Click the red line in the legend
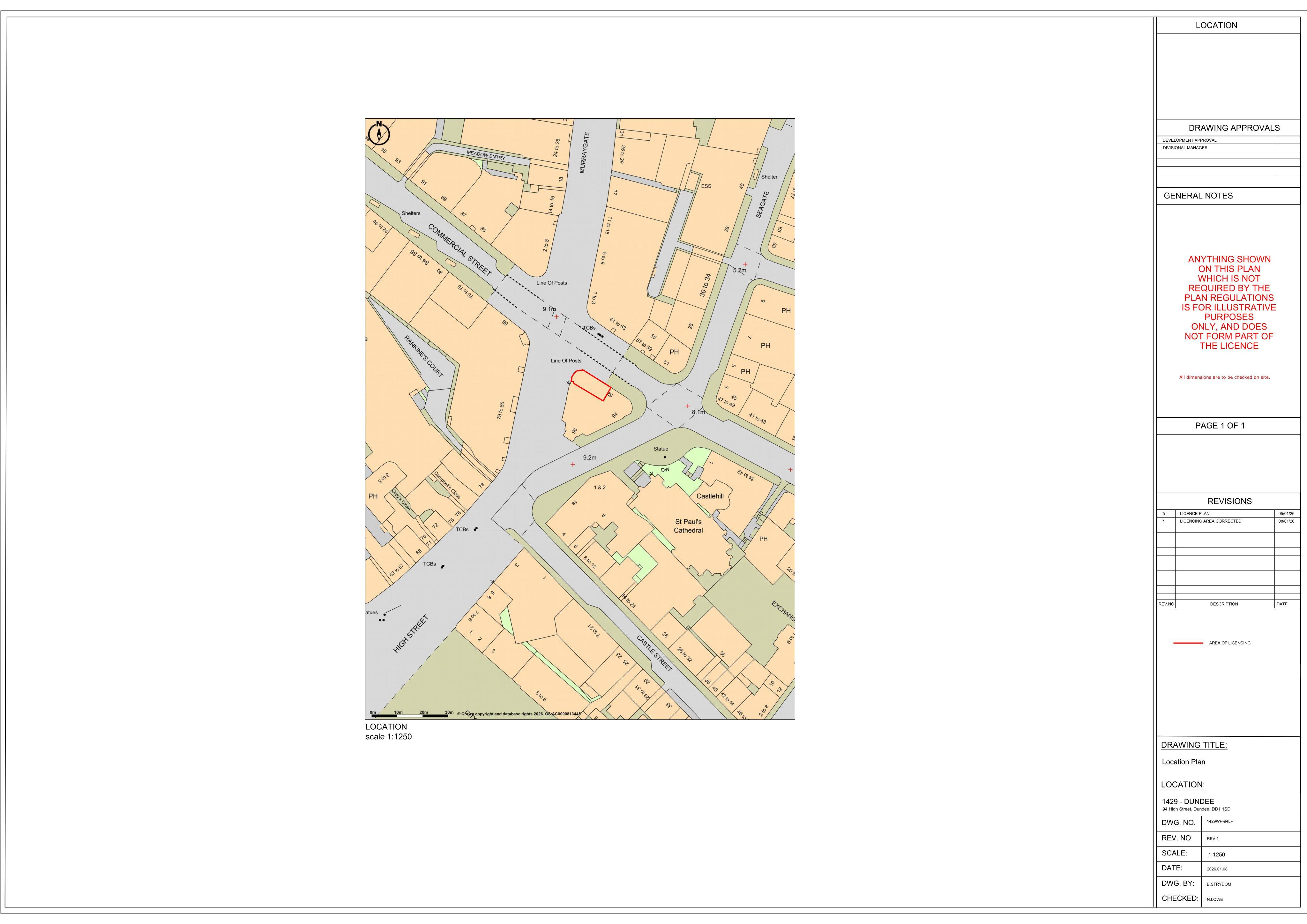This screenshot has height=924, width=1307. (x=1188, y=643)
